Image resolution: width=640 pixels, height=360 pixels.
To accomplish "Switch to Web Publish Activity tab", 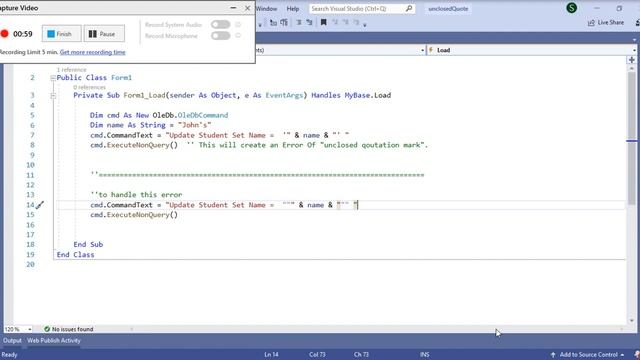I will click(x=54, y=340).
